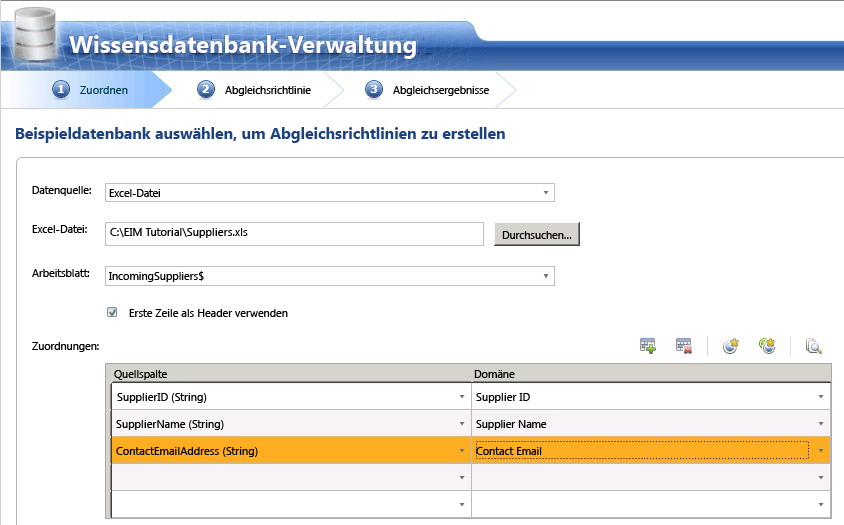This screenshot has width=844, height=525.
Task: Click the 'Zuordnungen:' label
Action: coord(66,346)
